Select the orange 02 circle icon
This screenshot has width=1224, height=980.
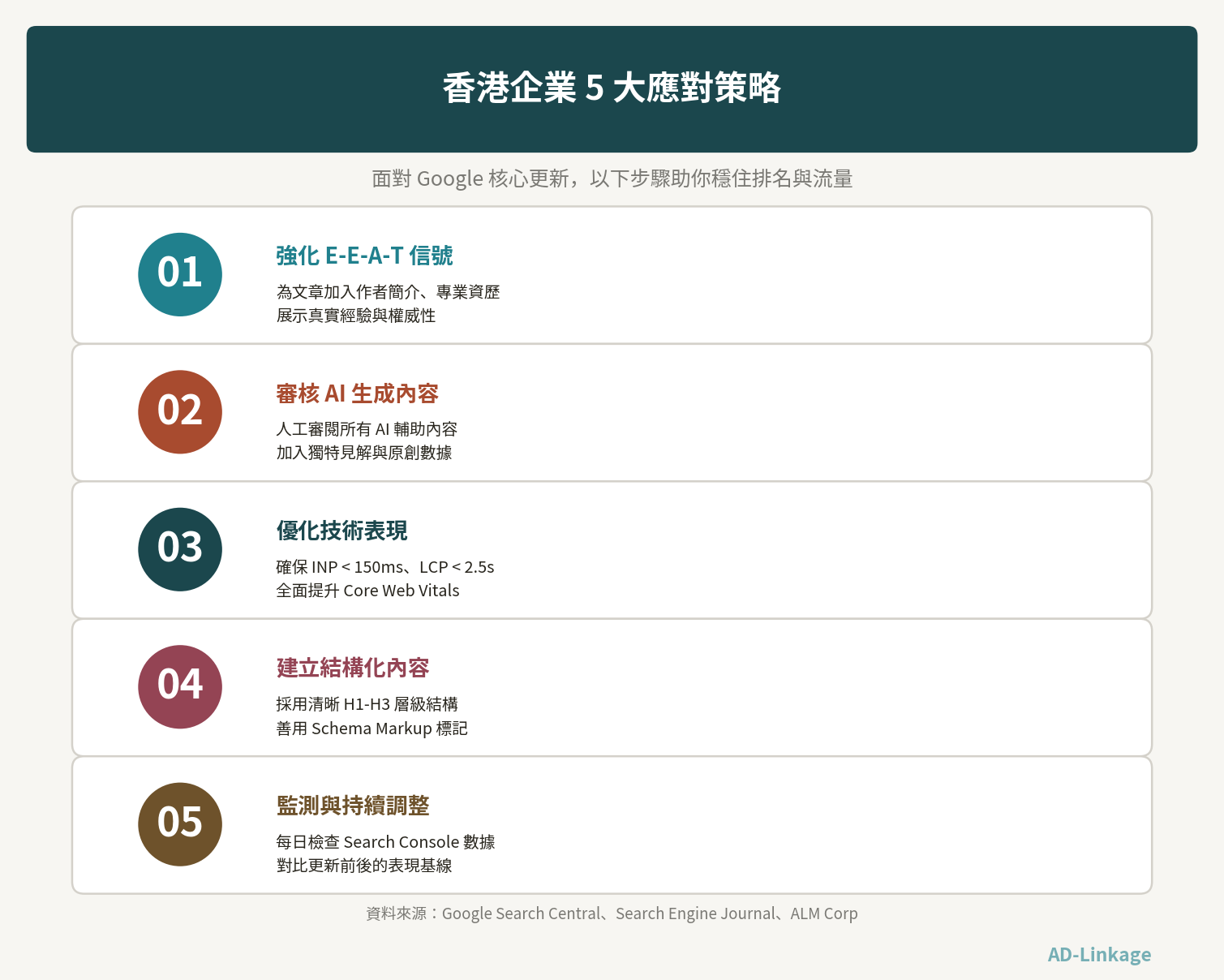(x=180, y=411)
